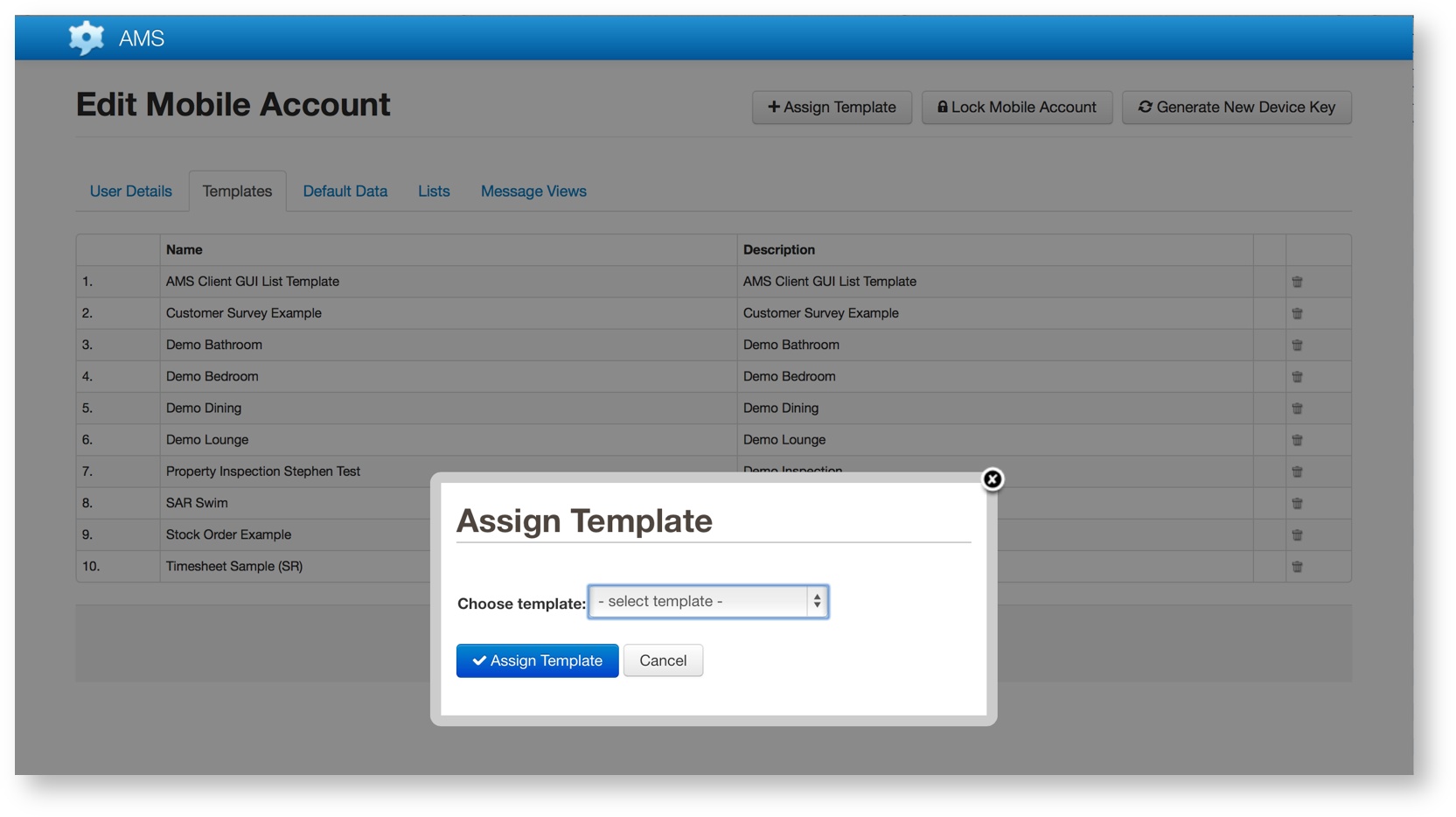The image size is (1456, 817).
Task: Close the Assign Template dialog
Action: pos(993,479)
